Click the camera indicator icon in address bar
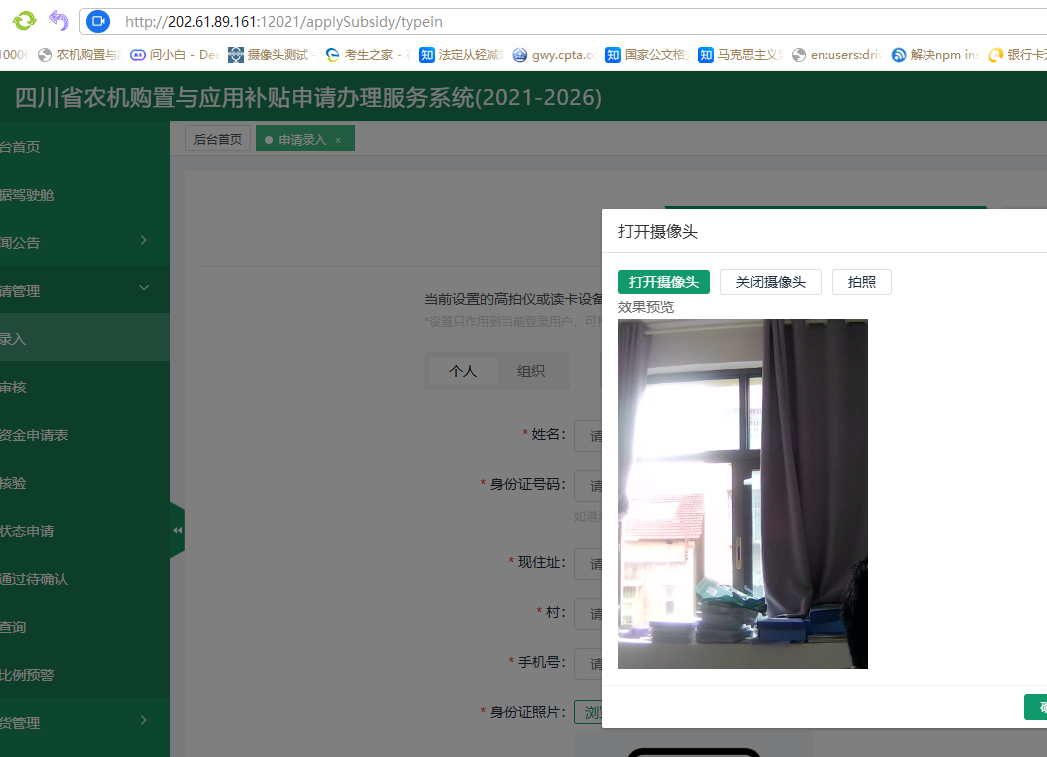The width and height of the screenshot is (1047, 757). [x=98, y=21]
